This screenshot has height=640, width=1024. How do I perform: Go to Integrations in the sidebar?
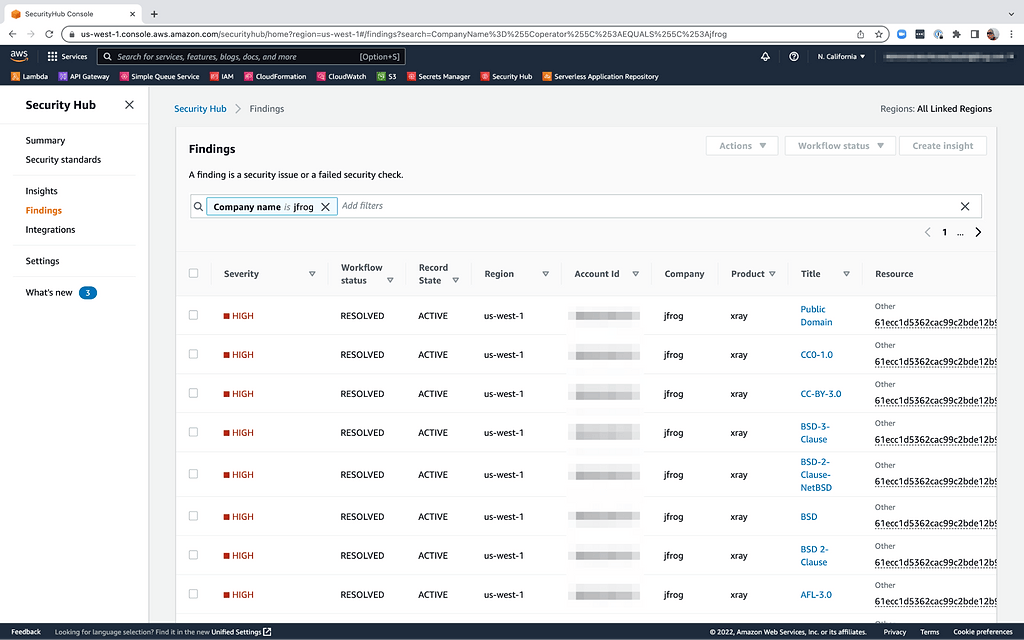click(50, 230)
